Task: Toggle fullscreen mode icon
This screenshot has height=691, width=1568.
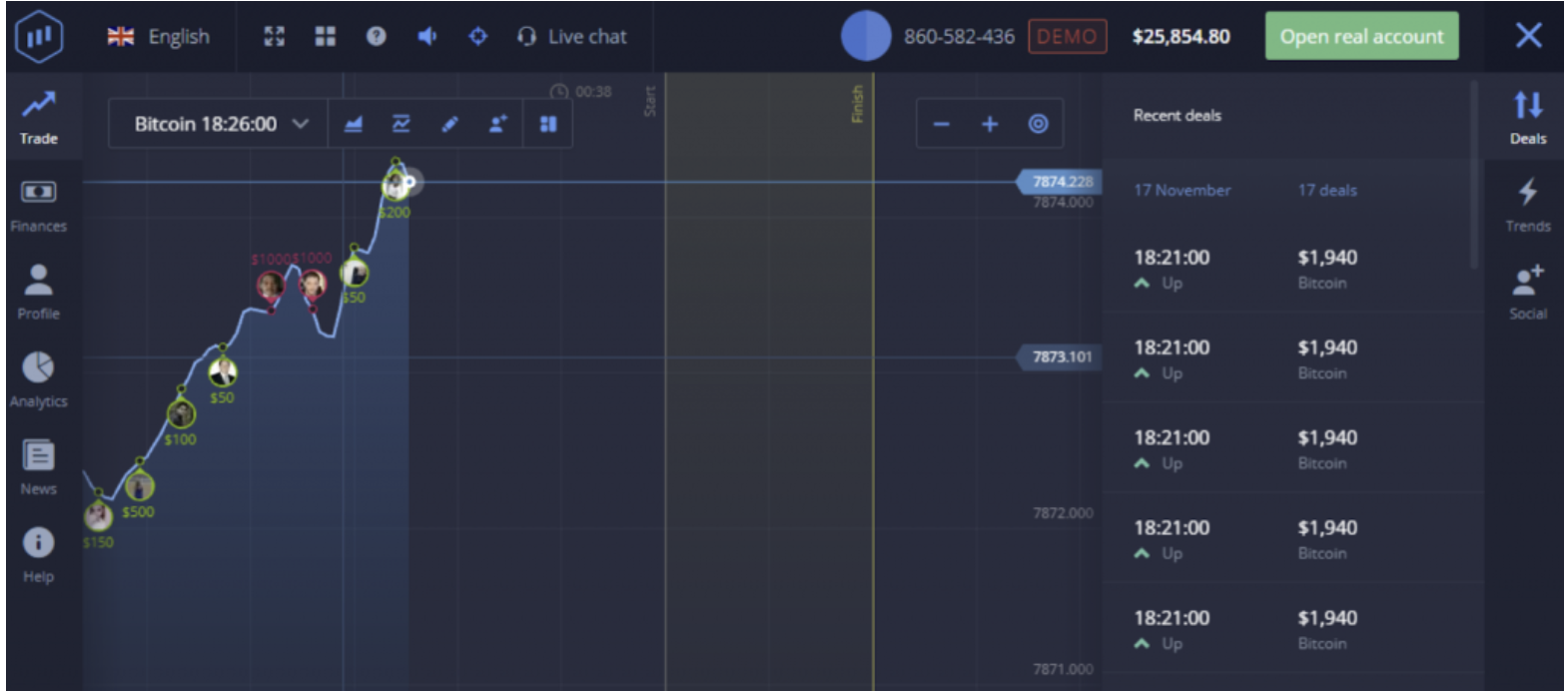Action: (274, 37)
